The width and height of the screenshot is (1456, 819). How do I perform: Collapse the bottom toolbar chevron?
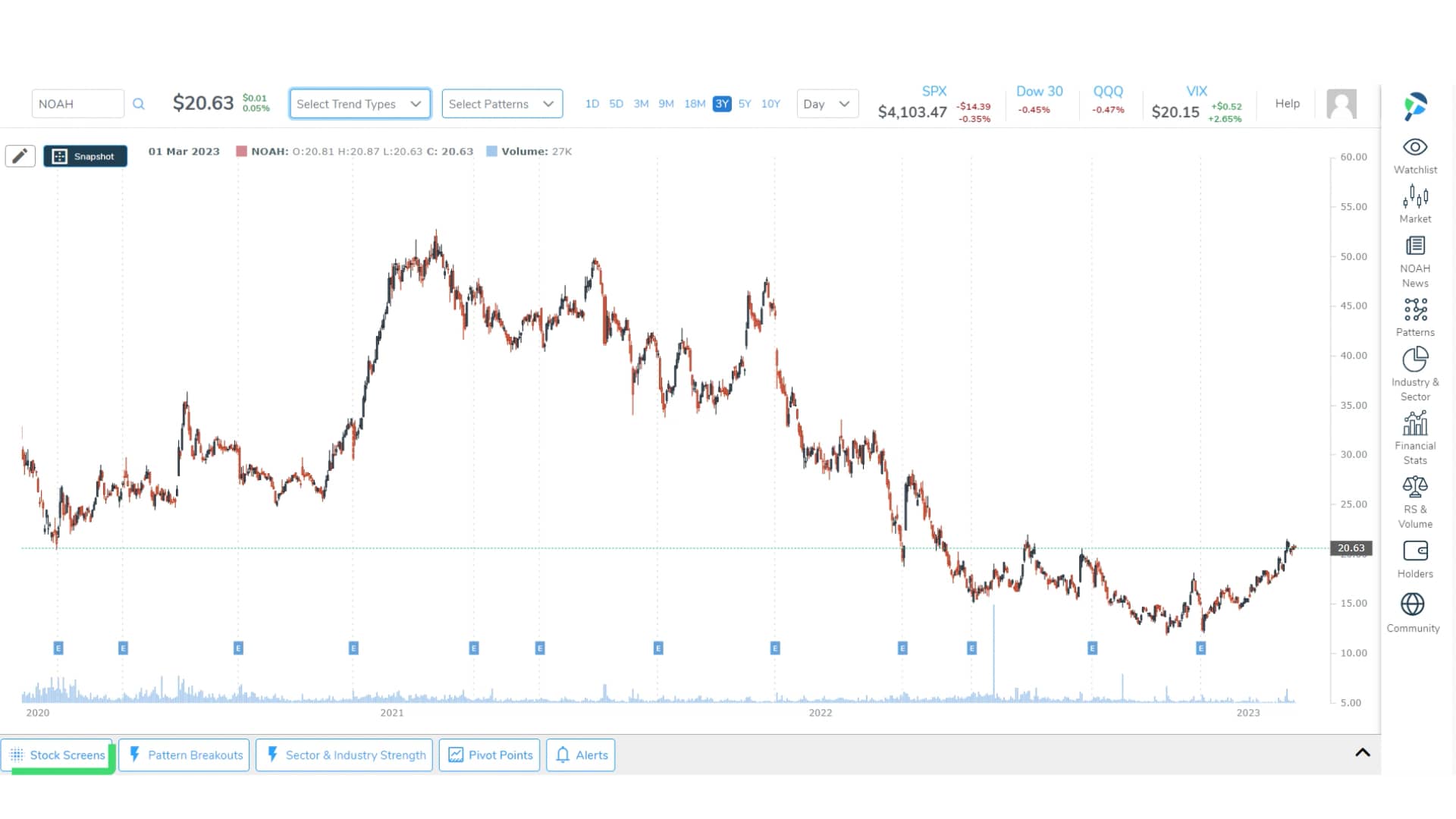(x=1361, y=752)
